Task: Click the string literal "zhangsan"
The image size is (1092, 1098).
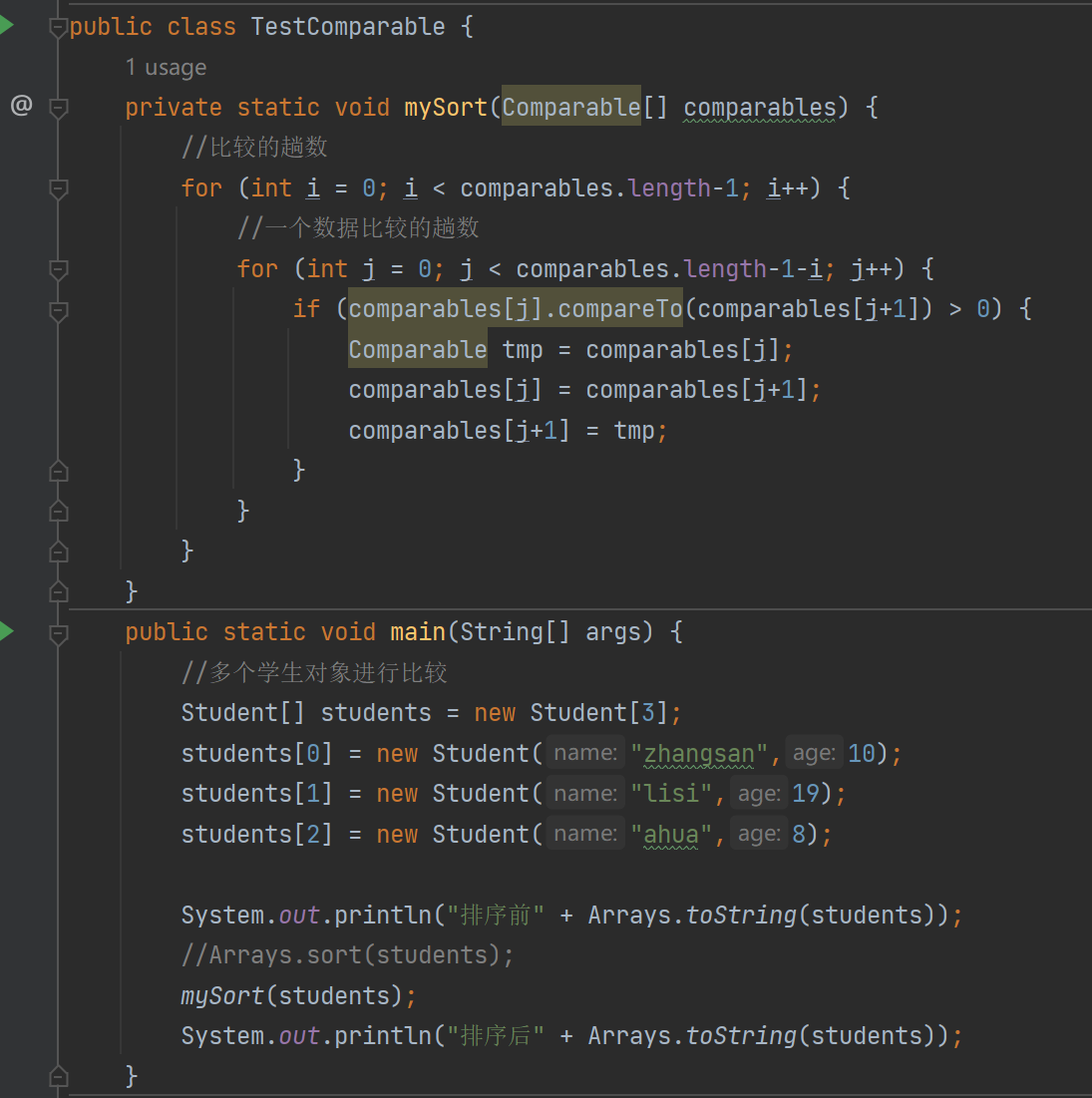Action: (x=699, y=754)
